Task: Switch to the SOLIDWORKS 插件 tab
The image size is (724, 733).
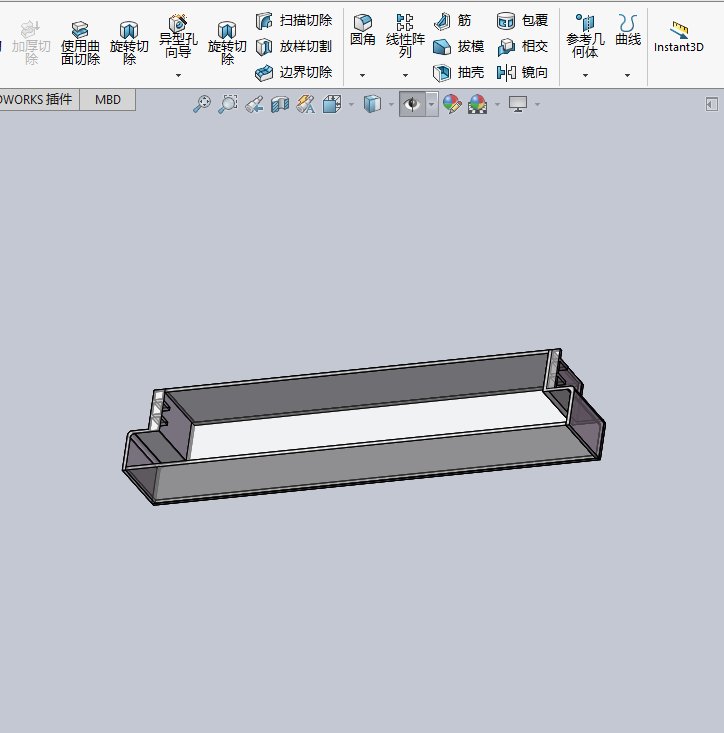Action: point(39,100)
